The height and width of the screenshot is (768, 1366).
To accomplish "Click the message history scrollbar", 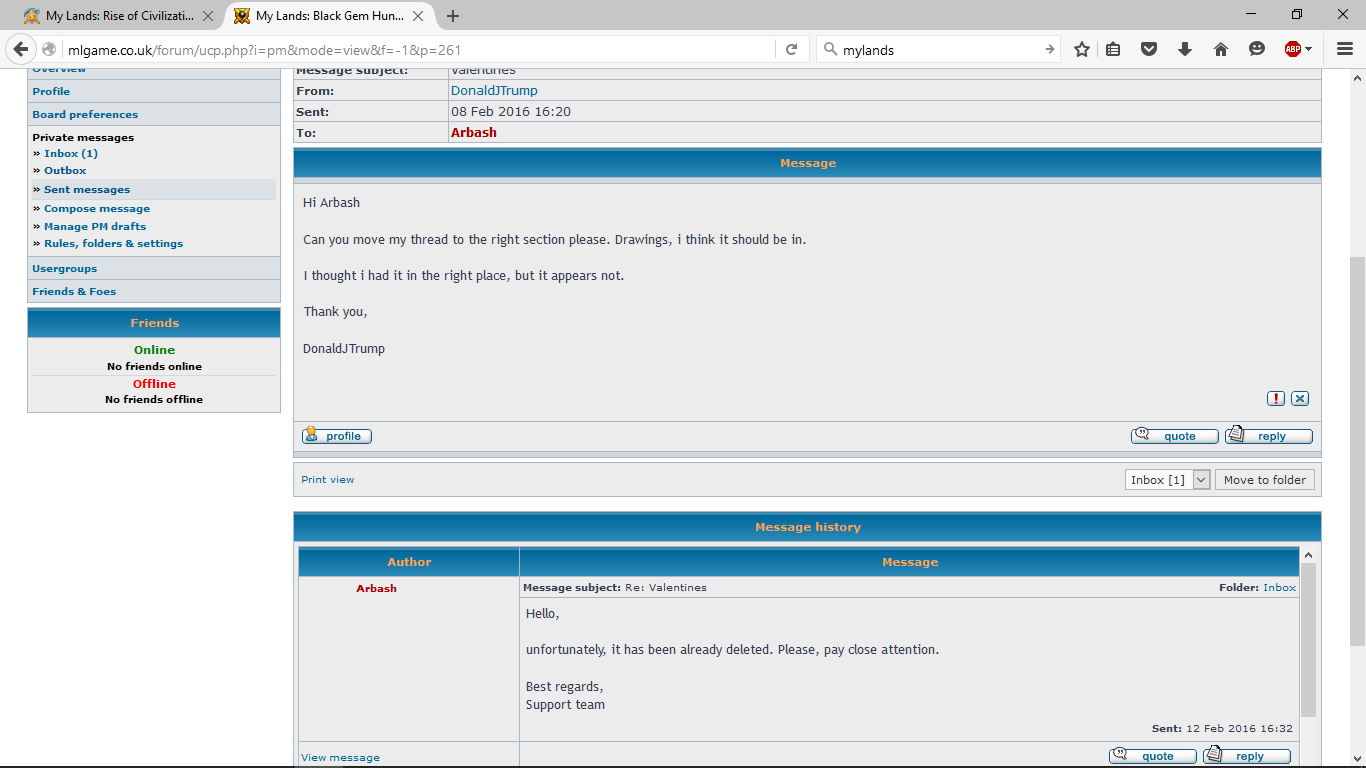I will pos(1308,640).
